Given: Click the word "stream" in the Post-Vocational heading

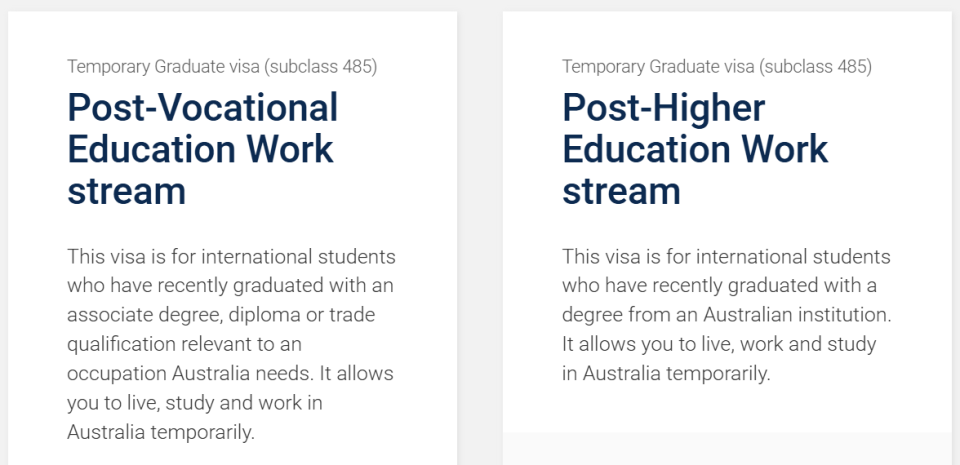Looking at the screenshot, I should 126,191.
